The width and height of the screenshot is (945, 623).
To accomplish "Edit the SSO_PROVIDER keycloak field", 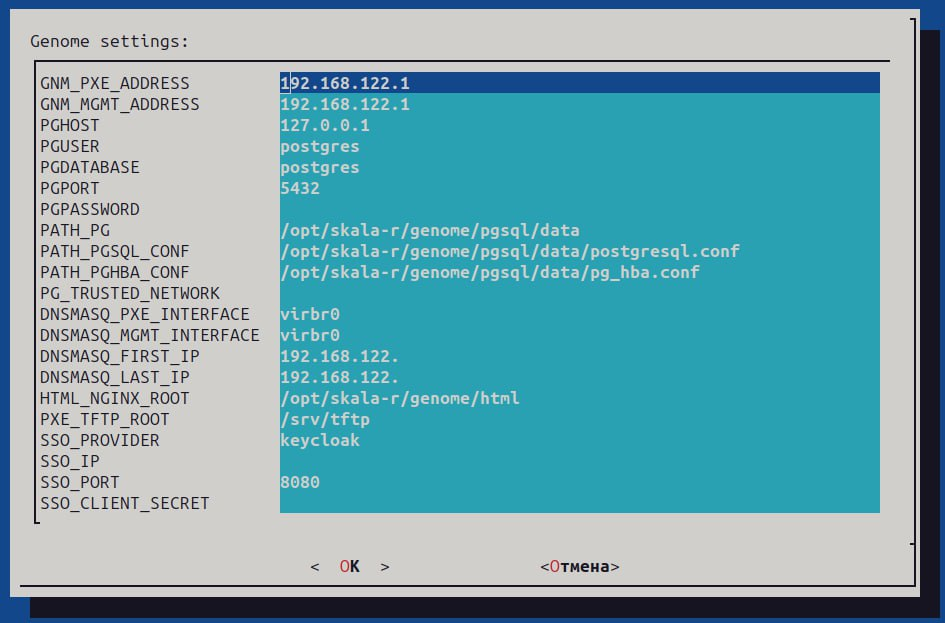I will coord(579,440).
